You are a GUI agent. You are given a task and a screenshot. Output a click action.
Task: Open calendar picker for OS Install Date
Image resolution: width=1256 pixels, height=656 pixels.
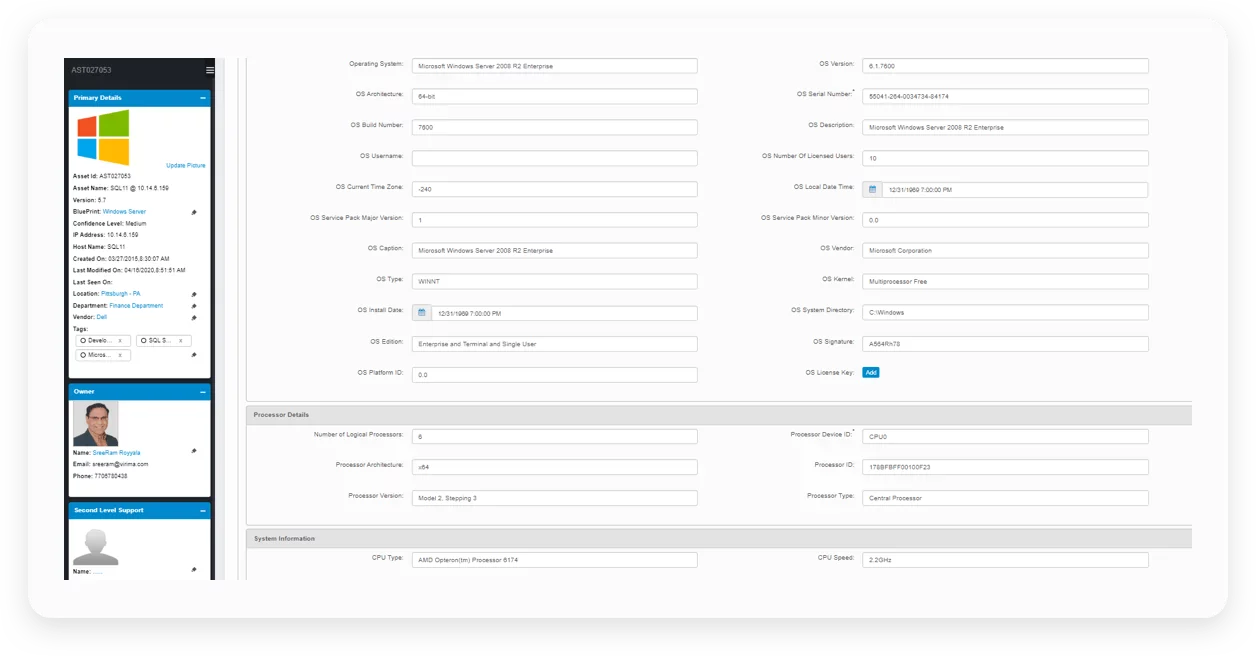[x=422, y=313]
